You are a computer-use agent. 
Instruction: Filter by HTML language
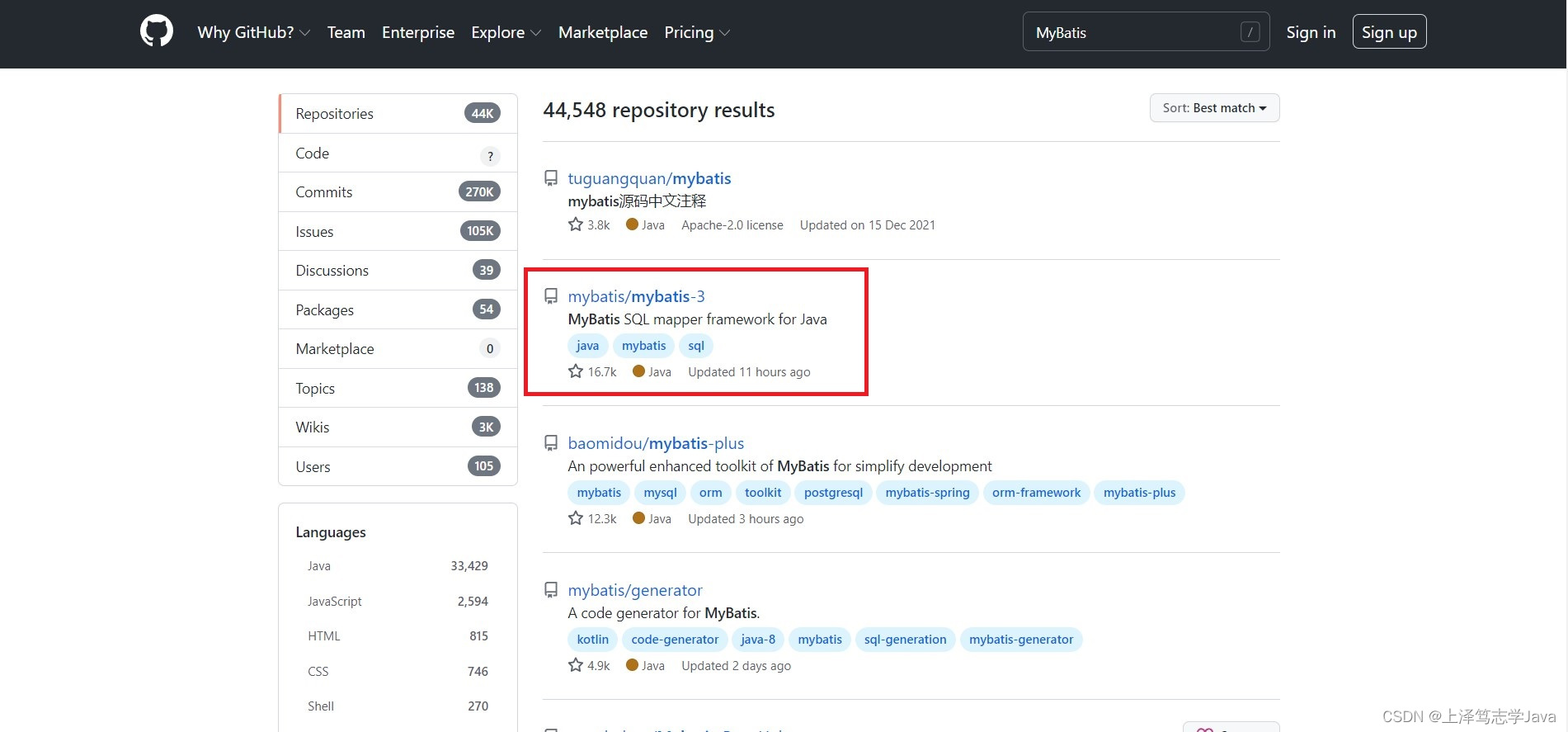click(x=398, y=636)
